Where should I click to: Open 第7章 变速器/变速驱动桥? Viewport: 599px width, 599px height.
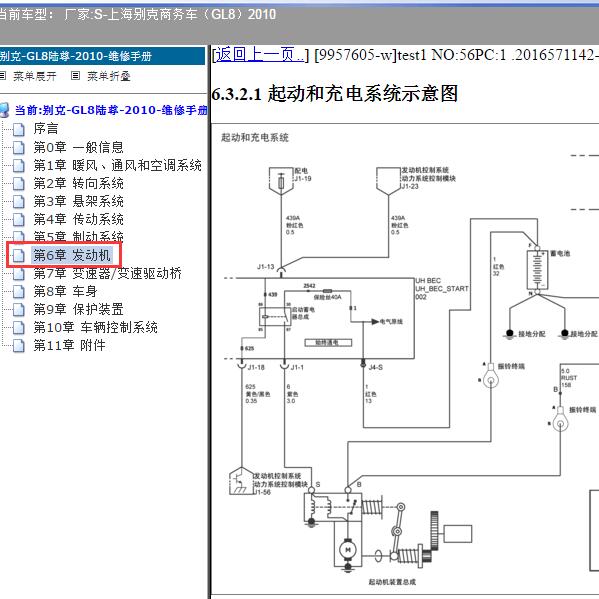point(107,273)
